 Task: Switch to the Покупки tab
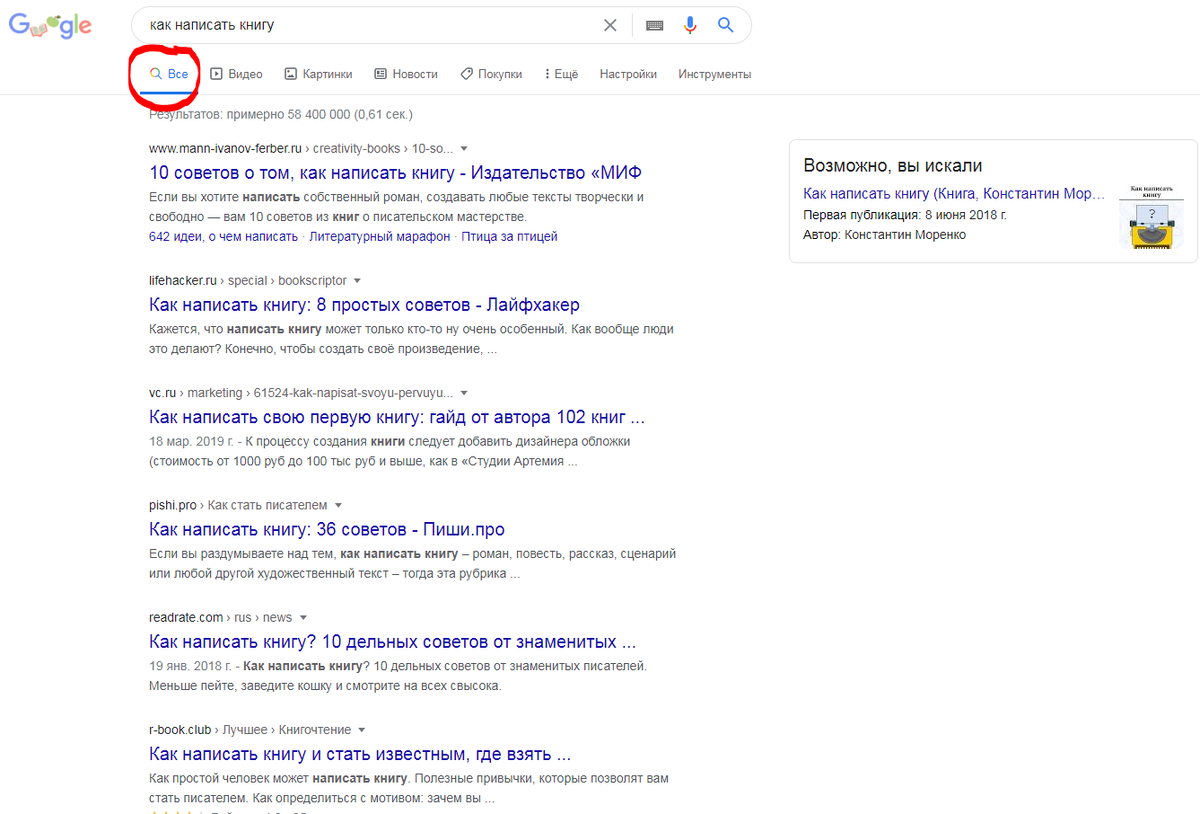(x=491, y=74)
